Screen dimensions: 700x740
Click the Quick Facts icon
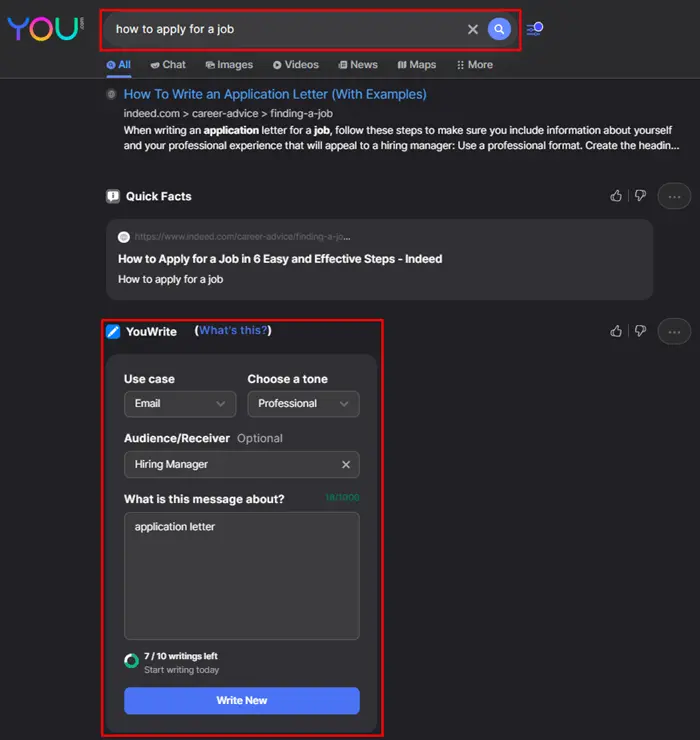point(113,196)
